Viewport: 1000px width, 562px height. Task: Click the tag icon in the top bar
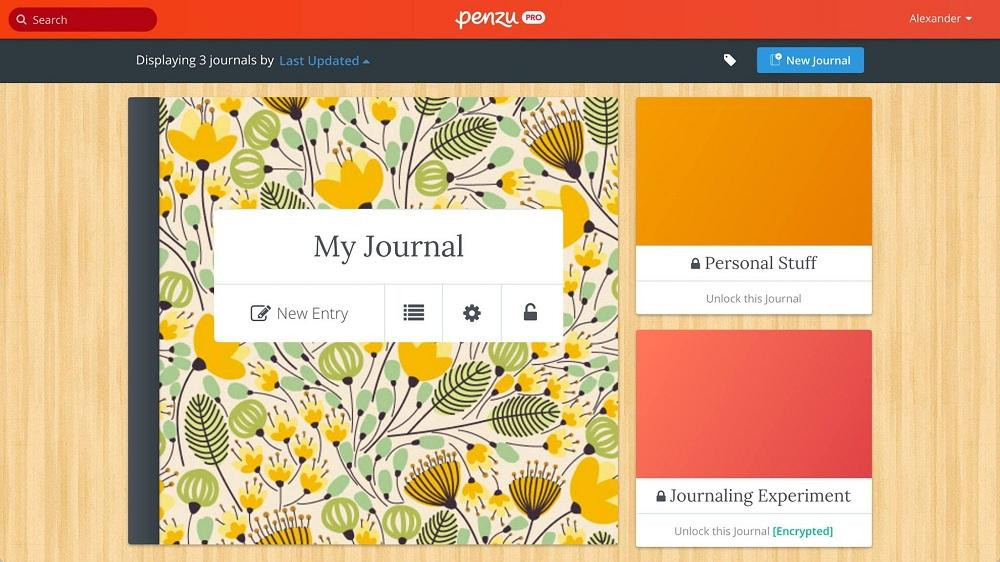730,60
